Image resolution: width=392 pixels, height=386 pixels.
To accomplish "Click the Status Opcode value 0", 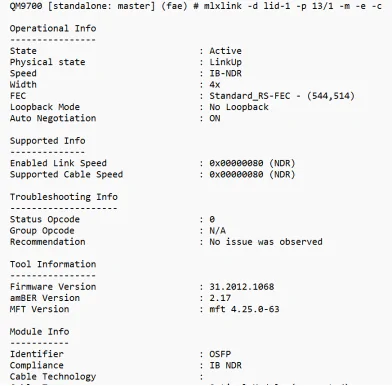I will (212, 219).
